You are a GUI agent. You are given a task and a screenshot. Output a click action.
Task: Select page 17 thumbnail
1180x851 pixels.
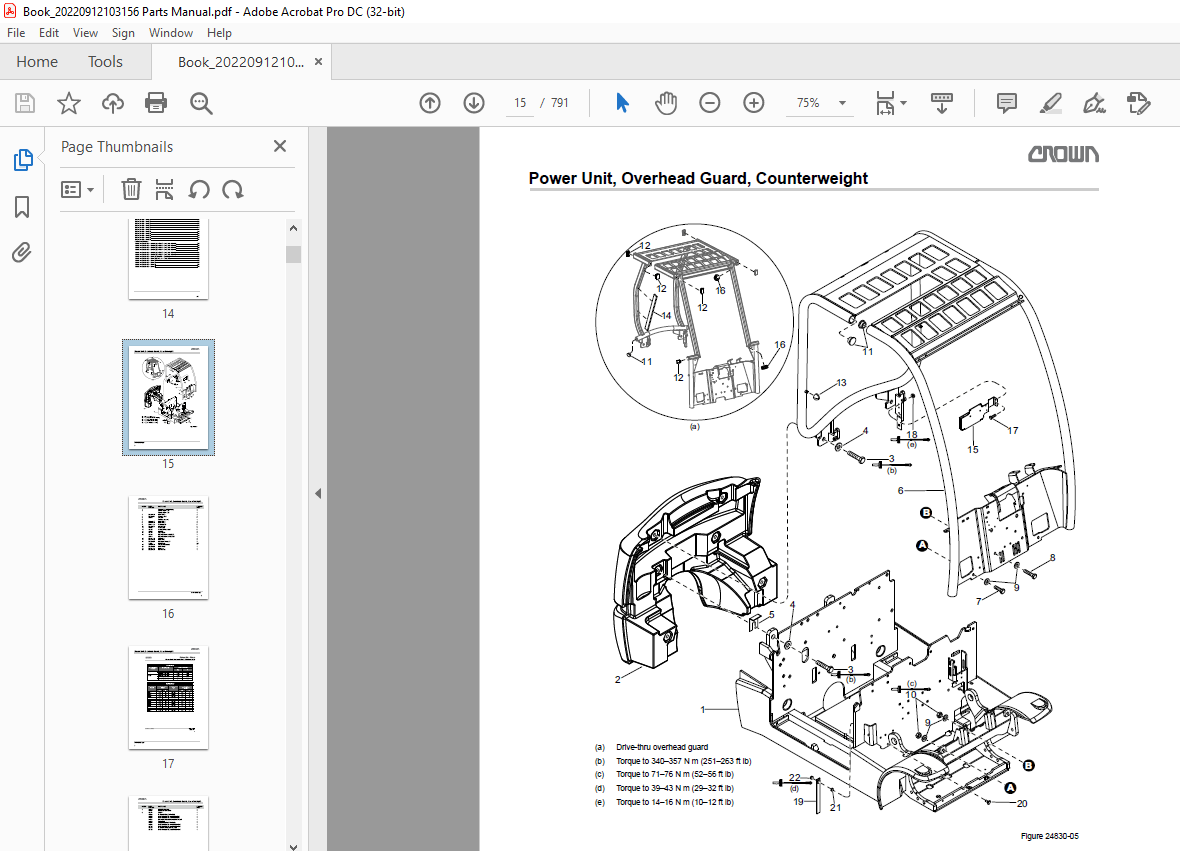coord(168,698)
